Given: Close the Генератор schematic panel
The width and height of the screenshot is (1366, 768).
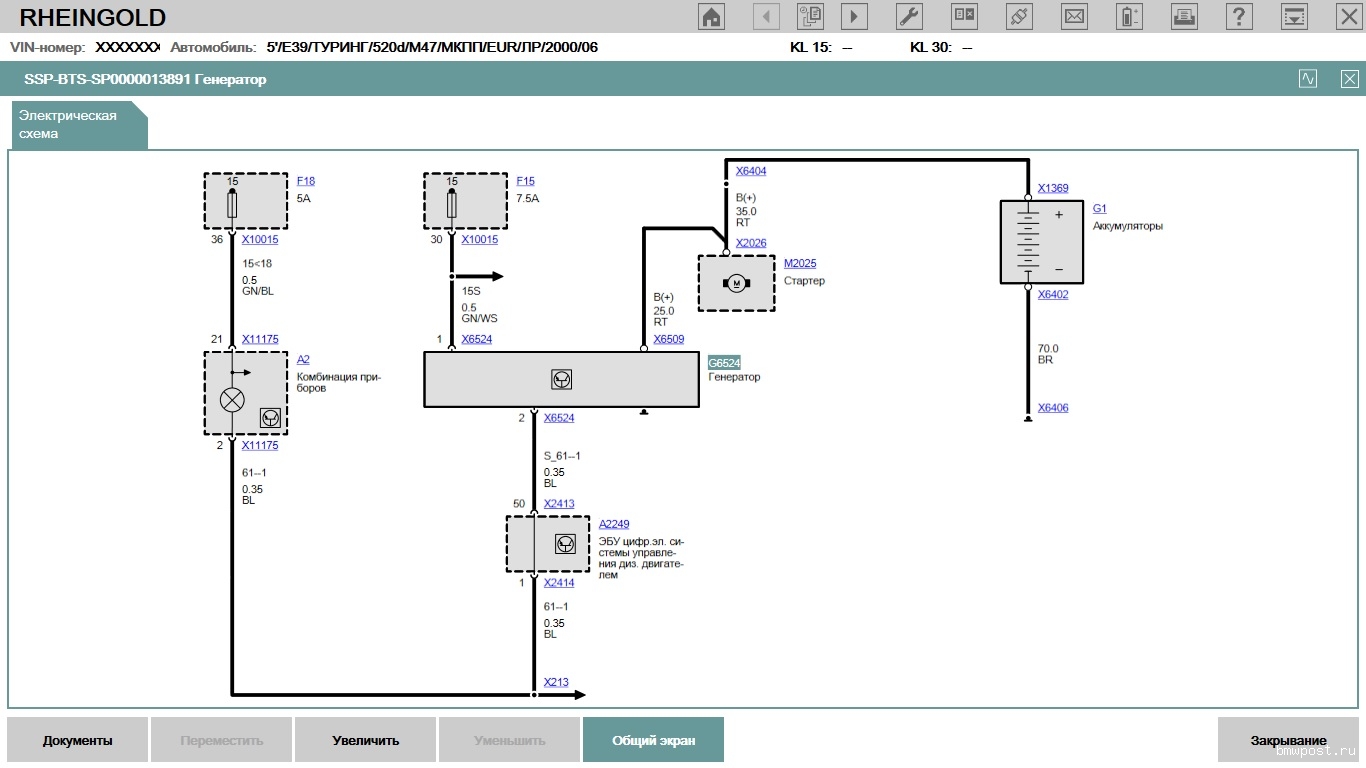Looking at the screenshot, I should (1350, 79).
